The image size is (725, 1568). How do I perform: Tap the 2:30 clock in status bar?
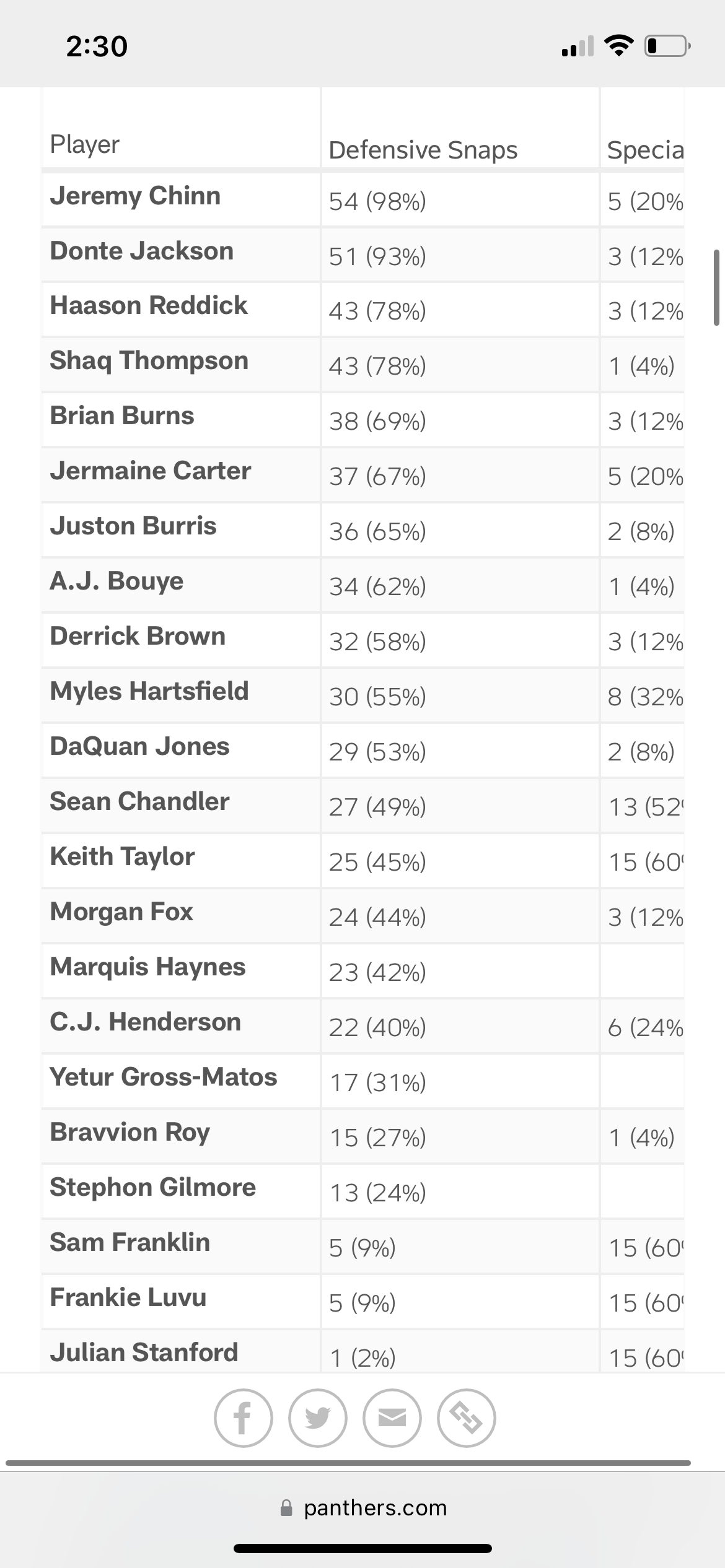(x=97, y=46)
